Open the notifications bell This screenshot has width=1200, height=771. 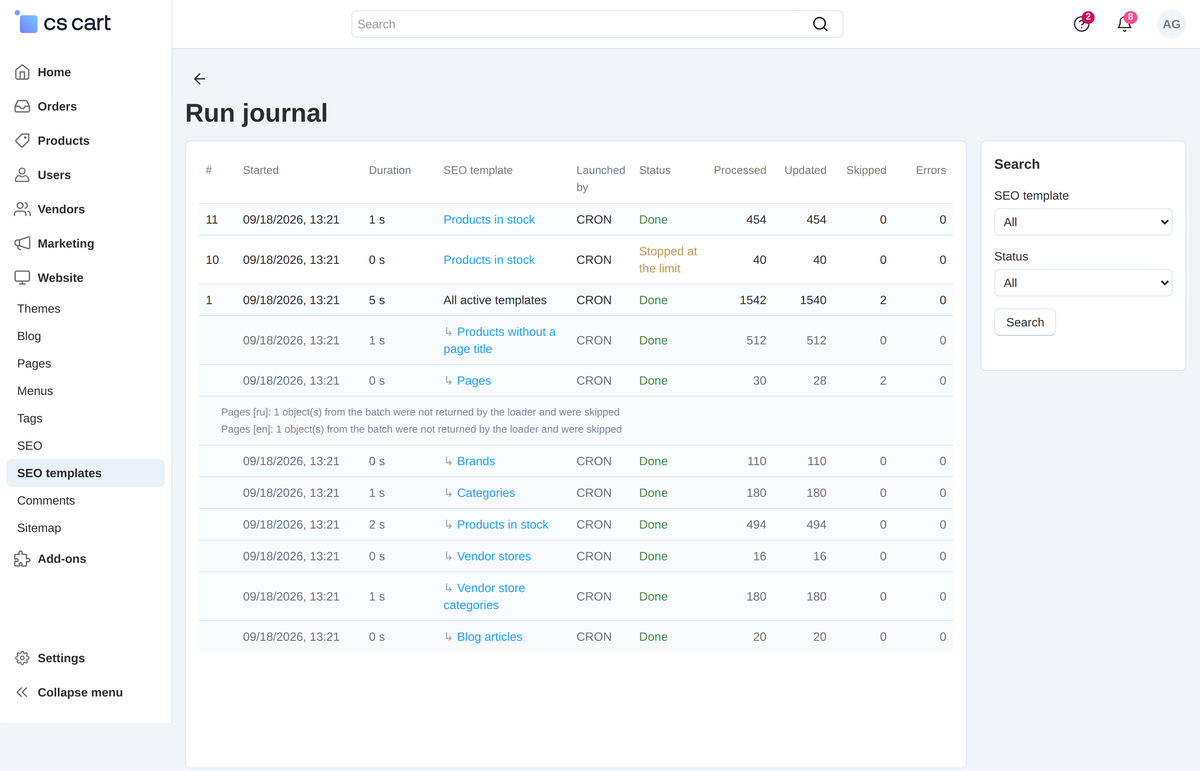click(1125, 24)
